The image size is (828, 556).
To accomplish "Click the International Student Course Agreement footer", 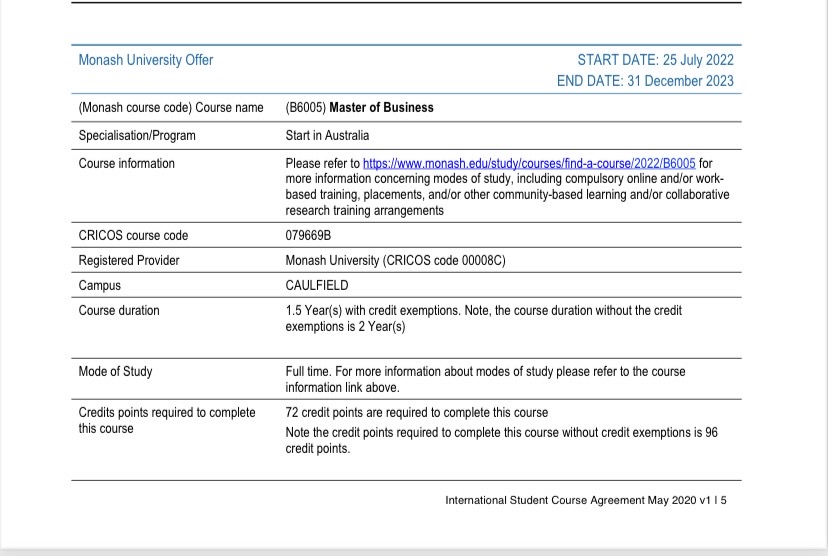I will click(x=586, y=500).
